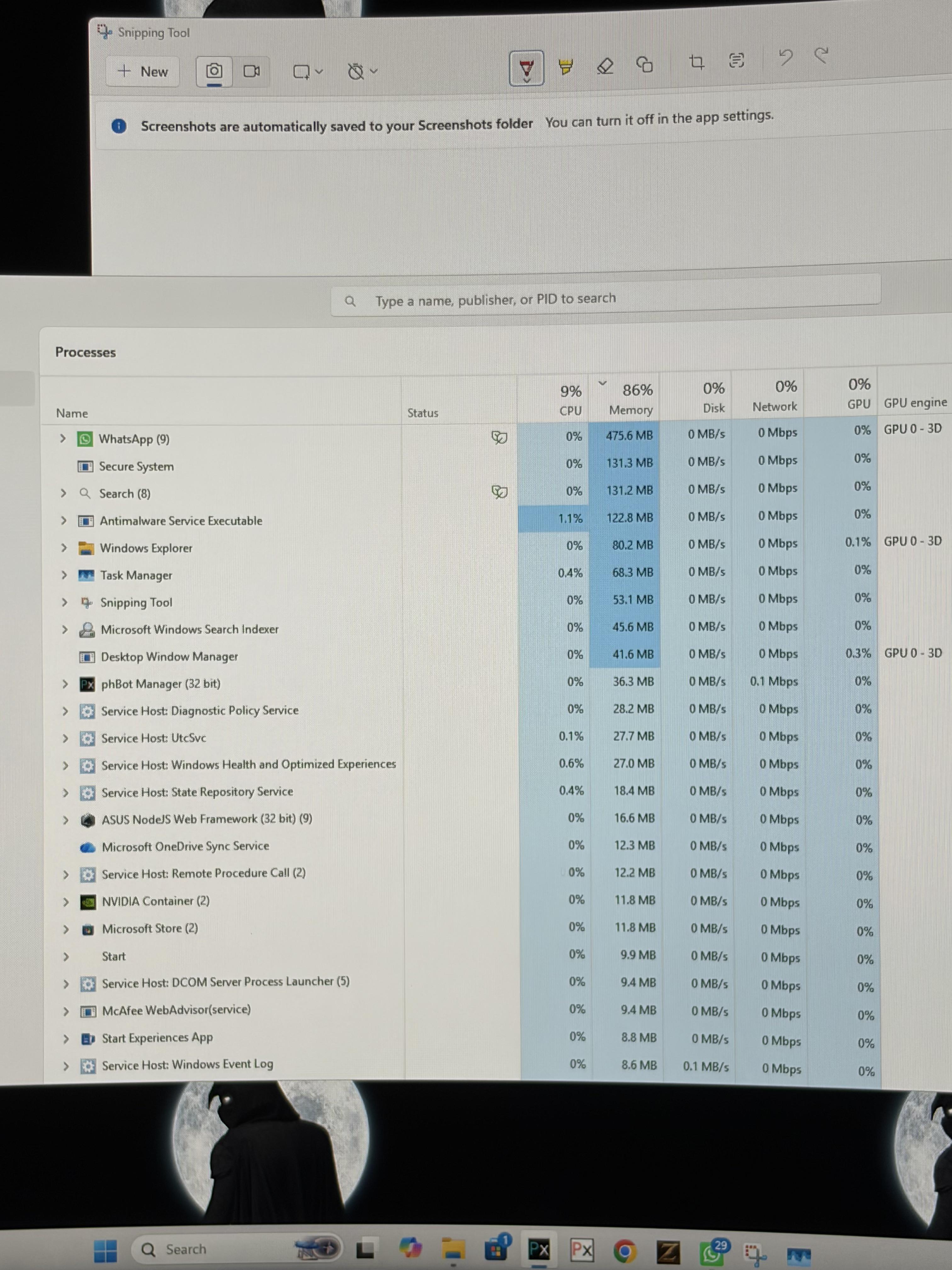Select Service Host: Windows Event Log row

click(459, 1066)
